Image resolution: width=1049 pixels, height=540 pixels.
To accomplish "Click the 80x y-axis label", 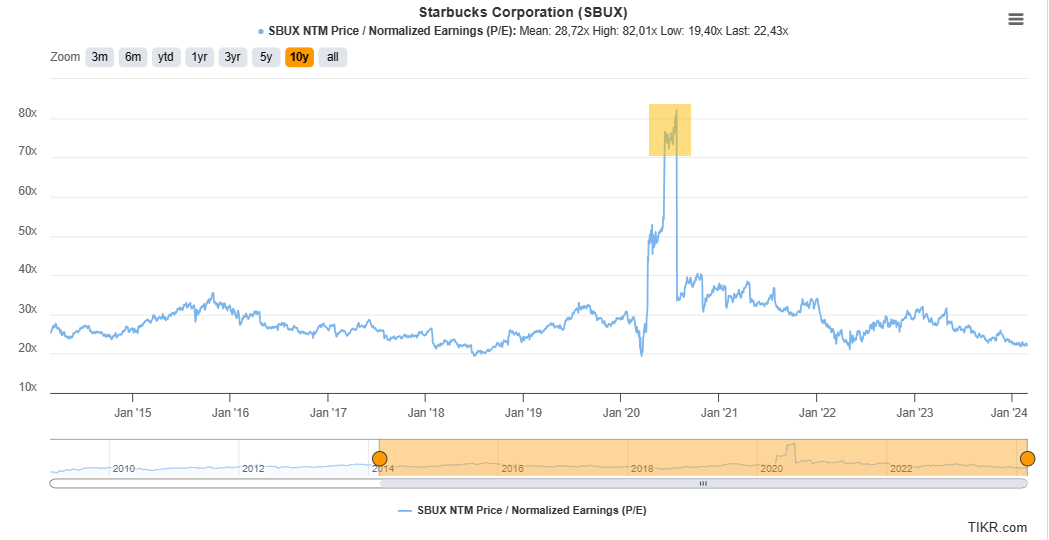I will (x=27, y=114).
